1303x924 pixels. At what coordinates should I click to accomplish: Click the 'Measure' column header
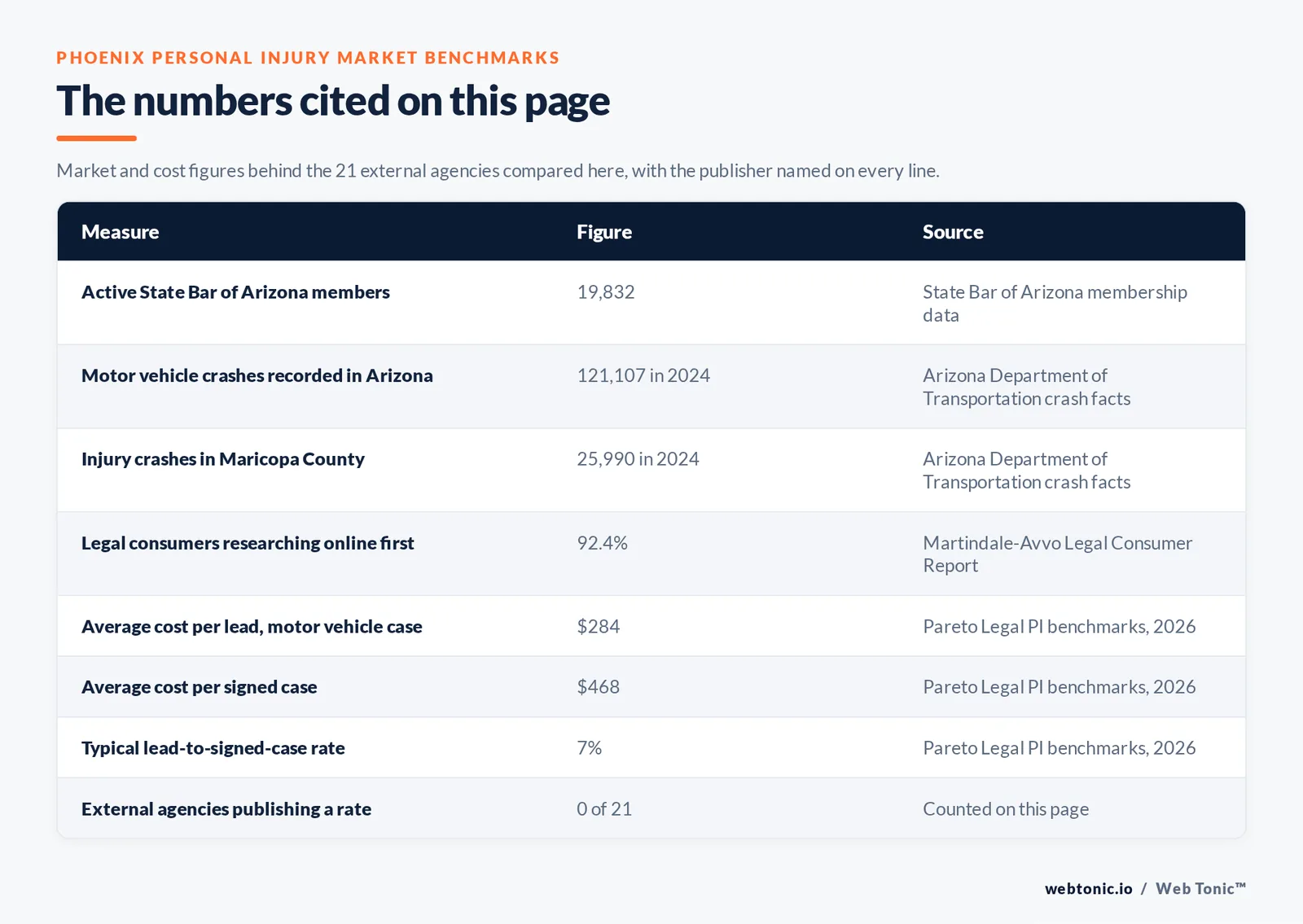click(x=121, y=232)
